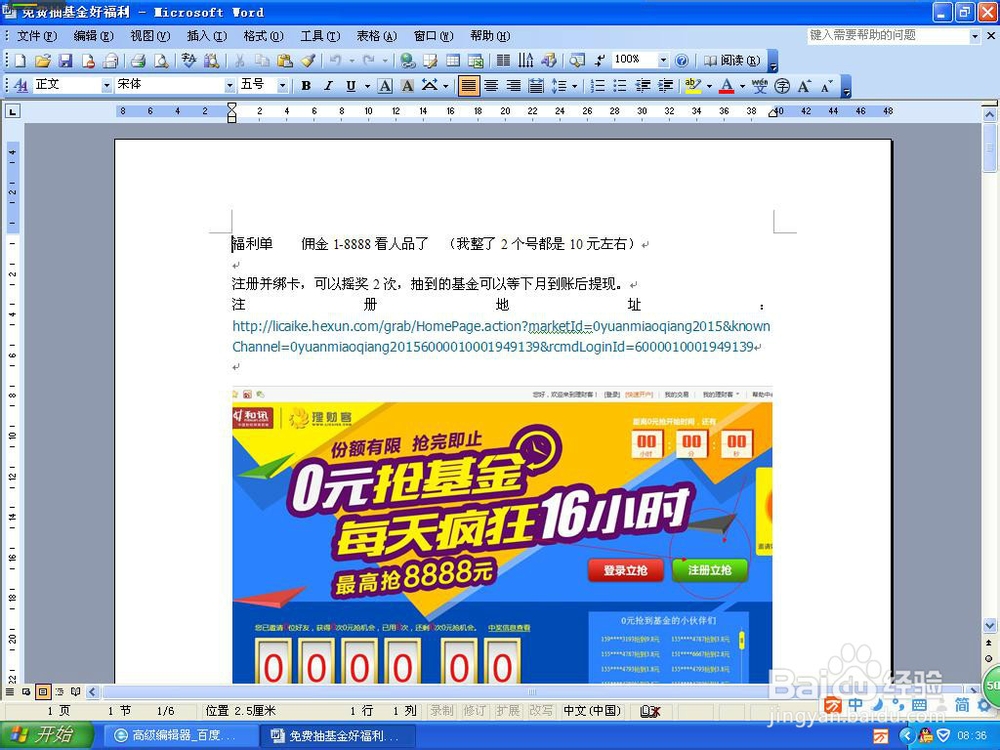Toggle the 录制 macro recording indicator
This screenshot has height=750, width=1000.
[441, 710]
